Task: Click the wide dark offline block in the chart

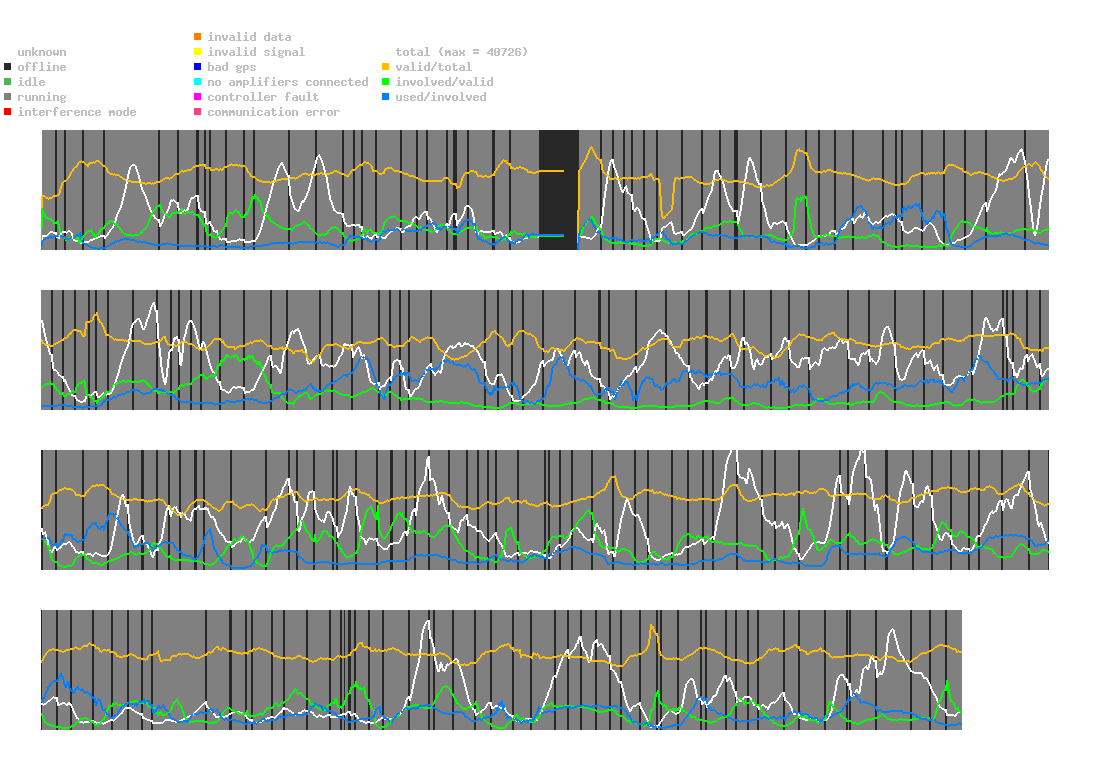Action: (x=559, y=190)
